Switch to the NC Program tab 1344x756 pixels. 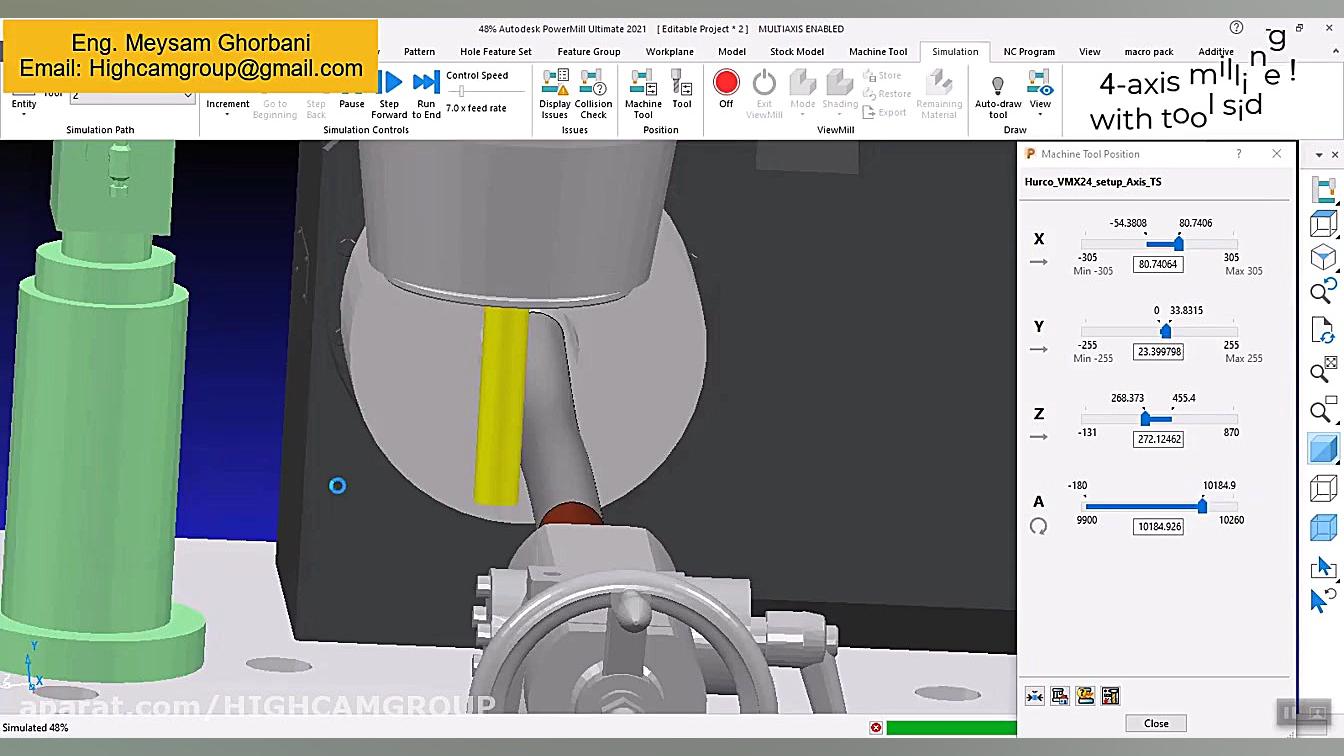tap(1029, 51)
